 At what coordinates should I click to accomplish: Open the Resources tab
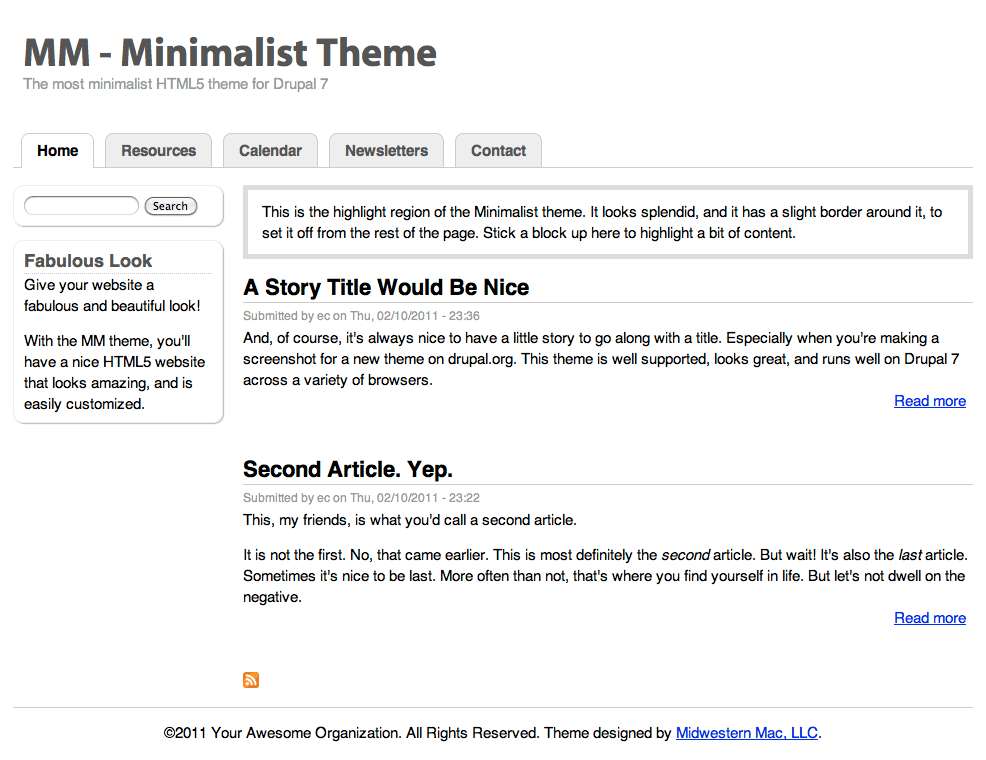pyautogui.click(x=158, y=151)
